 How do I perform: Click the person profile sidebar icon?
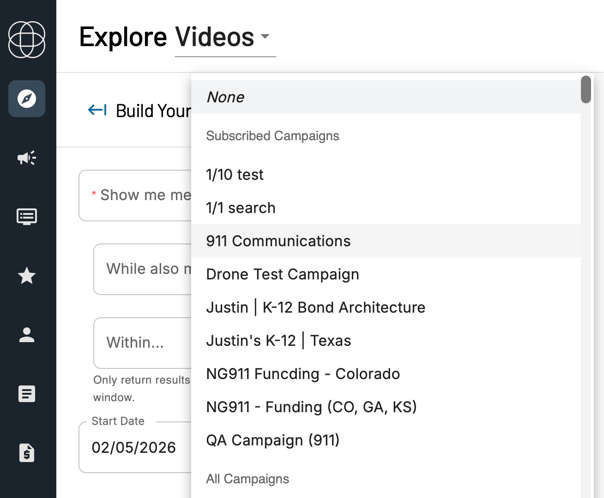(27, 335)
